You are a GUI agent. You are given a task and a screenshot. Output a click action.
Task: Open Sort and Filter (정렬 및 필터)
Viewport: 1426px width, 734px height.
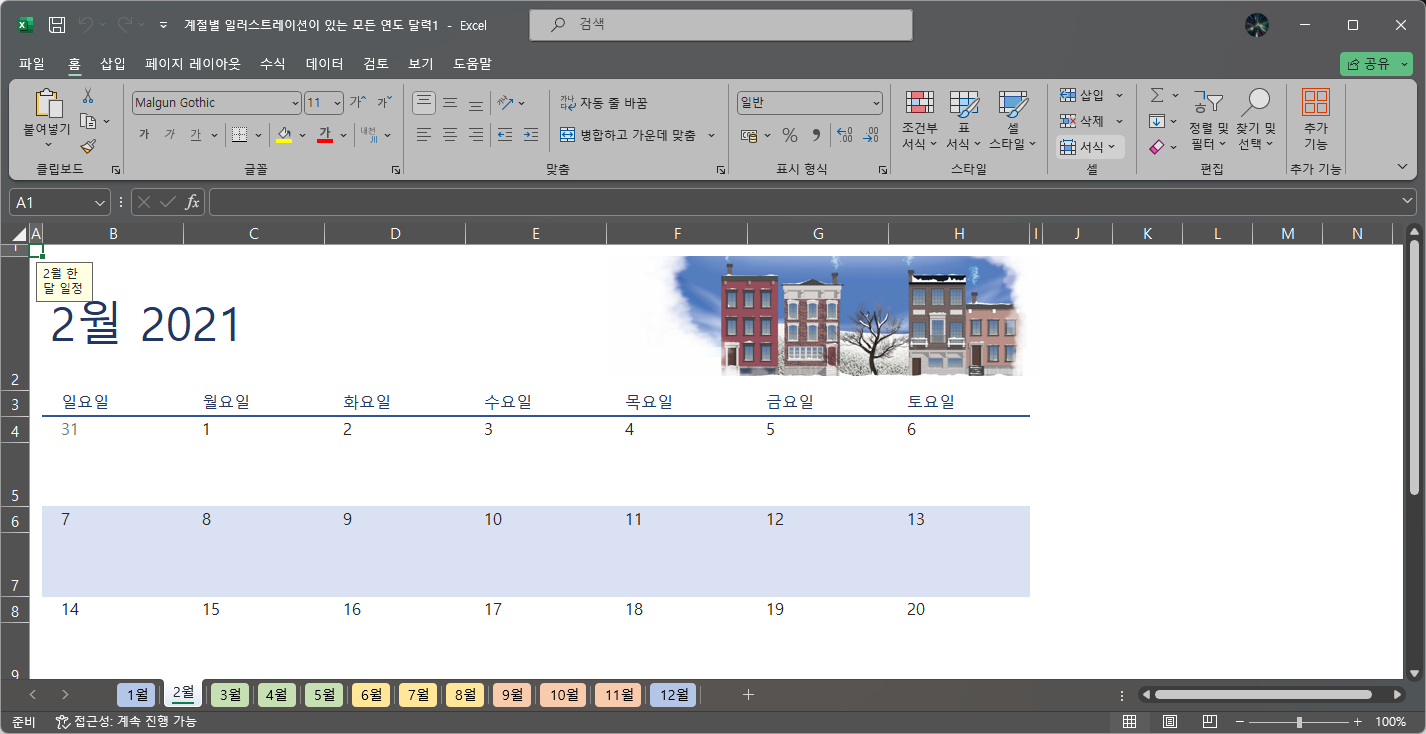pos(1209,120)
